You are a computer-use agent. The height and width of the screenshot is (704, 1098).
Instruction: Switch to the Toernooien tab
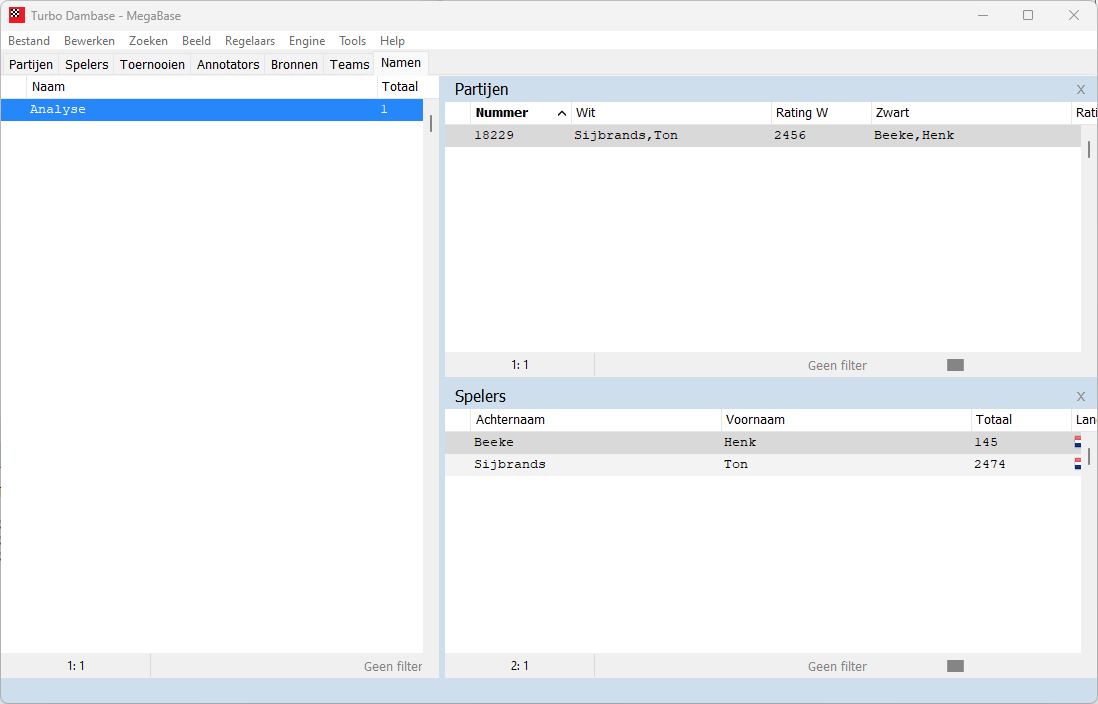pos(152,64)
